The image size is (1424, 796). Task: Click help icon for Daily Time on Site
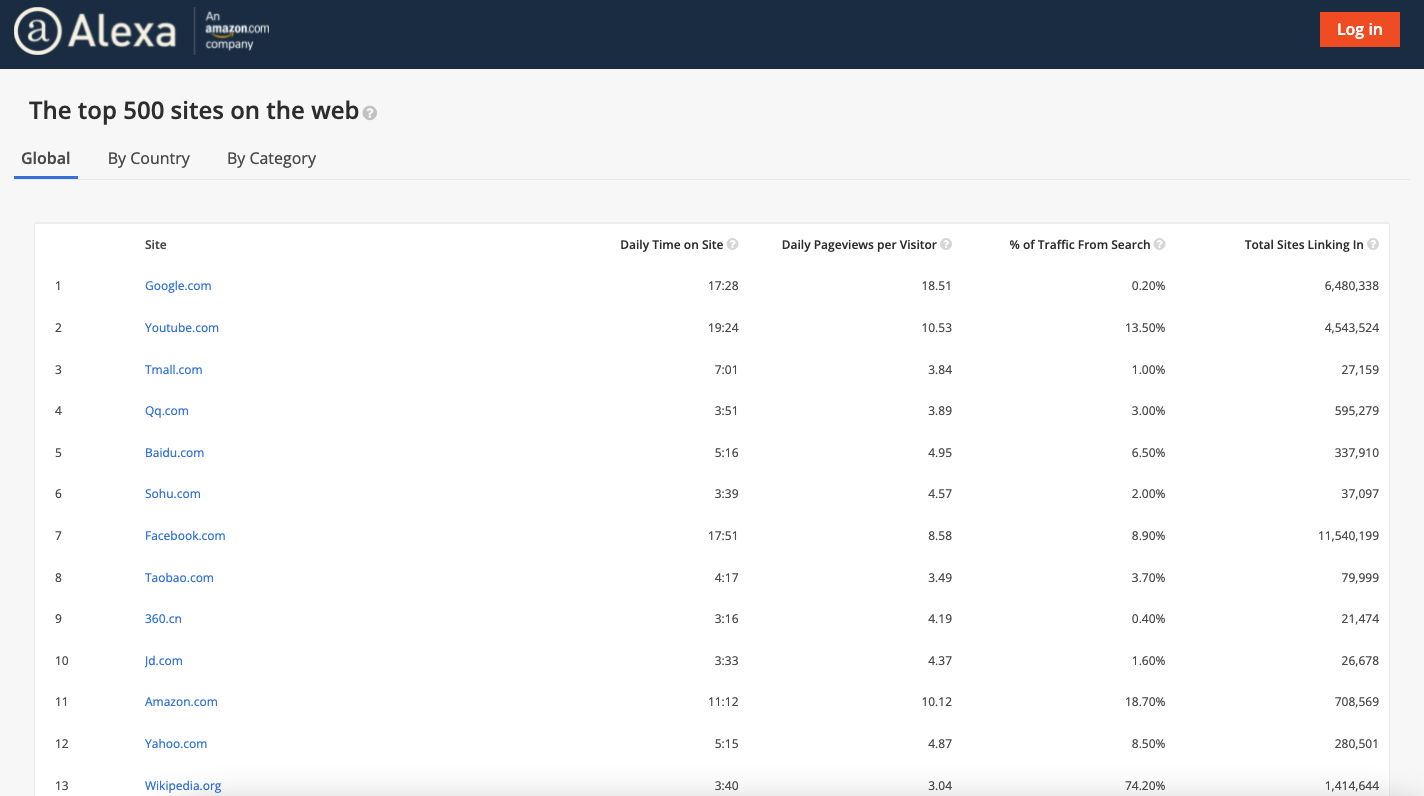(733, 243)
